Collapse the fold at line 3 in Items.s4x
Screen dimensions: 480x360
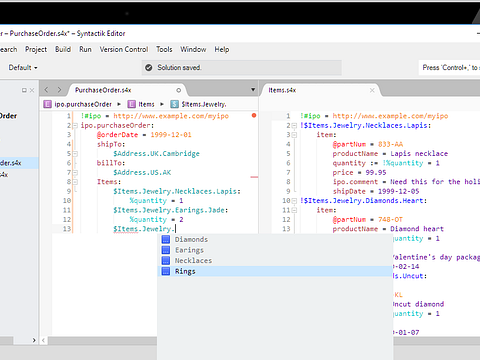click(294, 135)
